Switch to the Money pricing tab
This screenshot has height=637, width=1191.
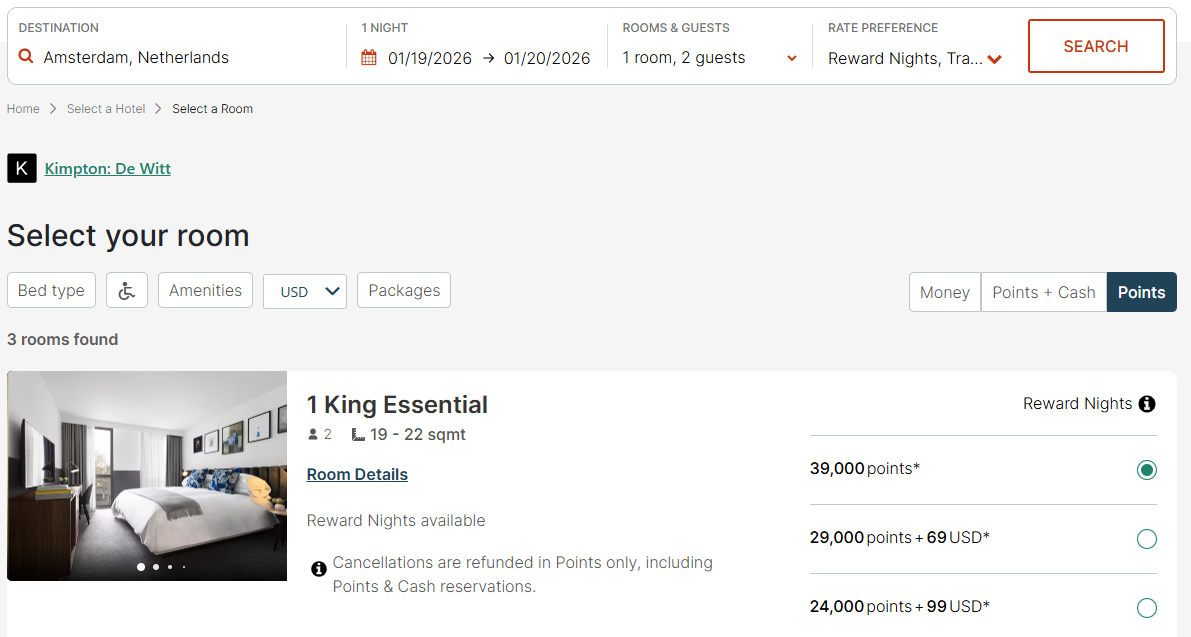[x=944, y=292]
